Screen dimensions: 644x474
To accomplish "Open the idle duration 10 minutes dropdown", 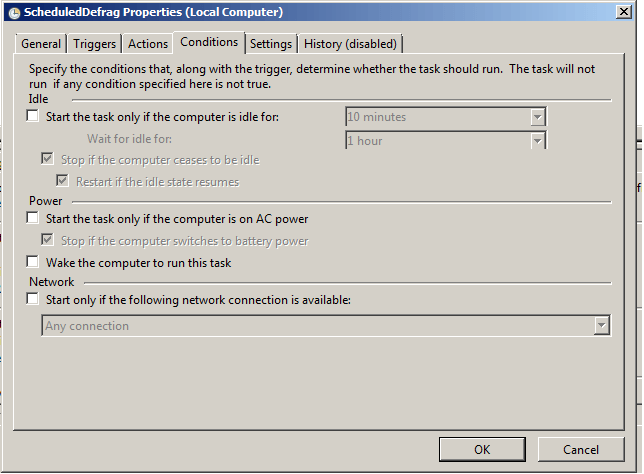I will (x=537, y=117).
